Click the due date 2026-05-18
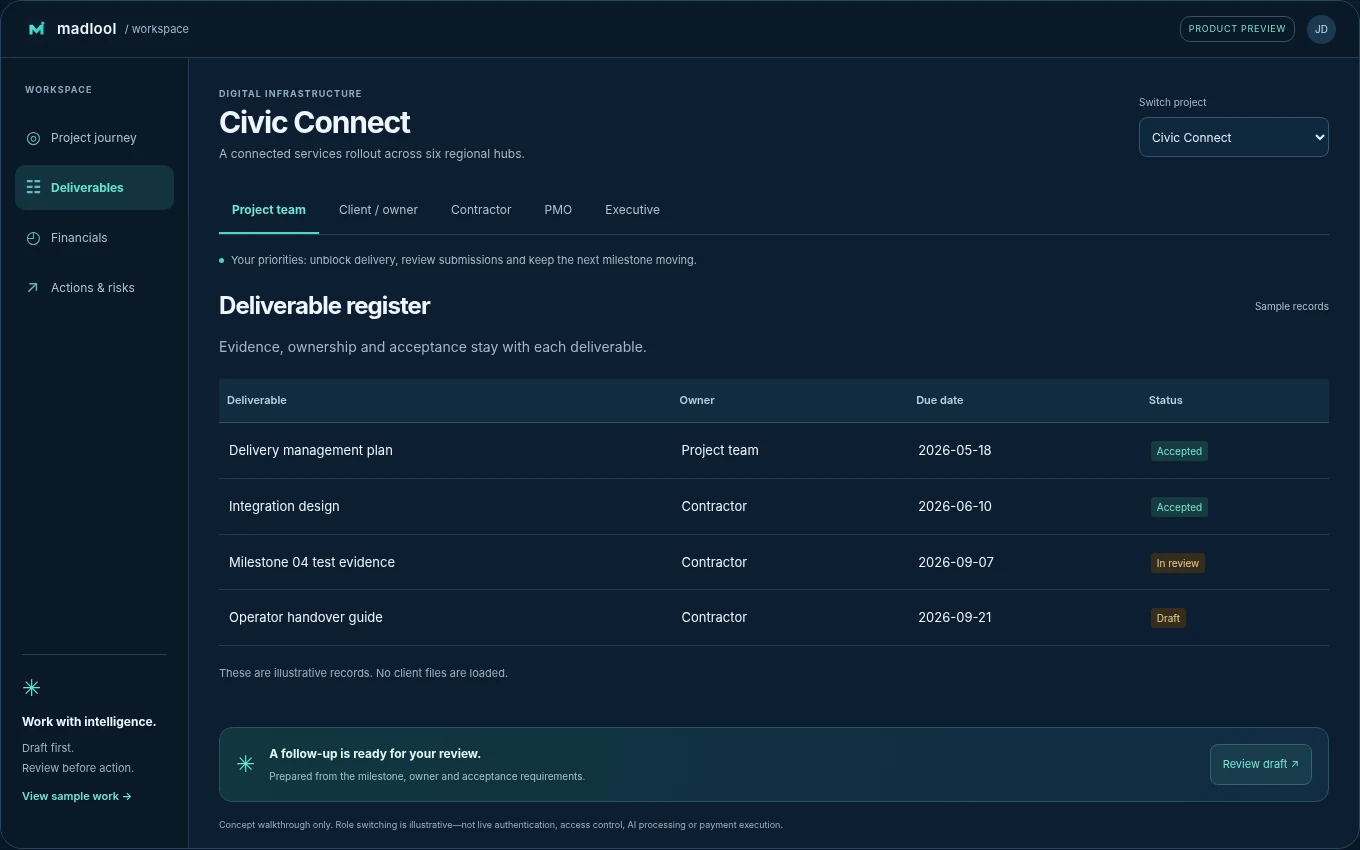1360x850 pixels. click(955, 450)
